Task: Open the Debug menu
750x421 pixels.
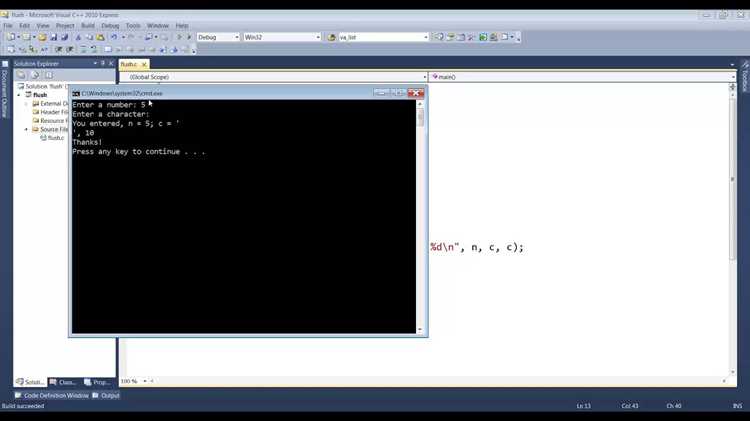Action: [110, 25]
